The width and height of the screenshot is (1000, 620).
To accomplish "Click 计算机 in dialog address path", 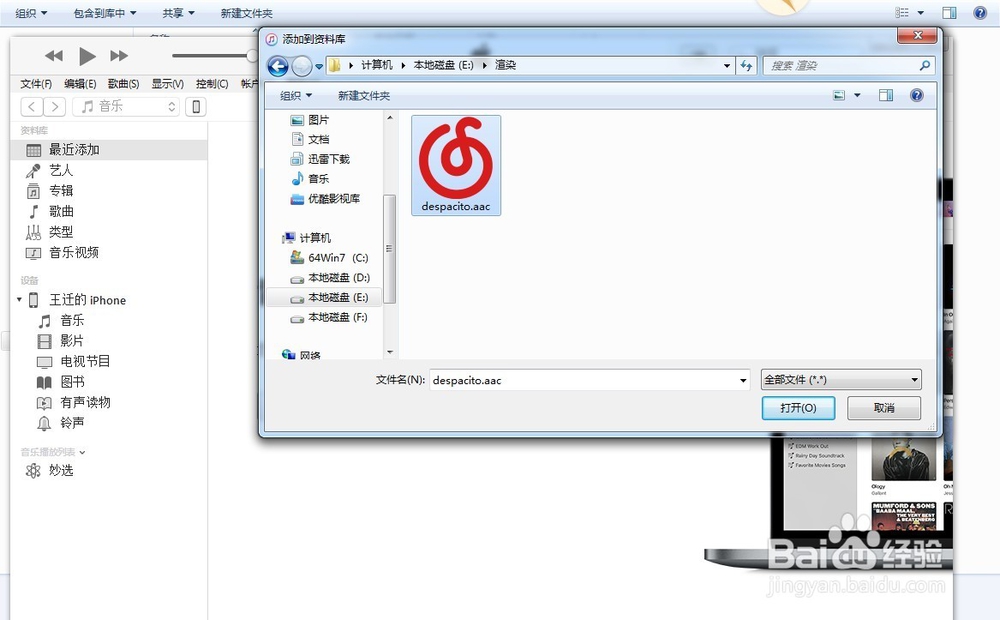I will (x=376, y=65).
